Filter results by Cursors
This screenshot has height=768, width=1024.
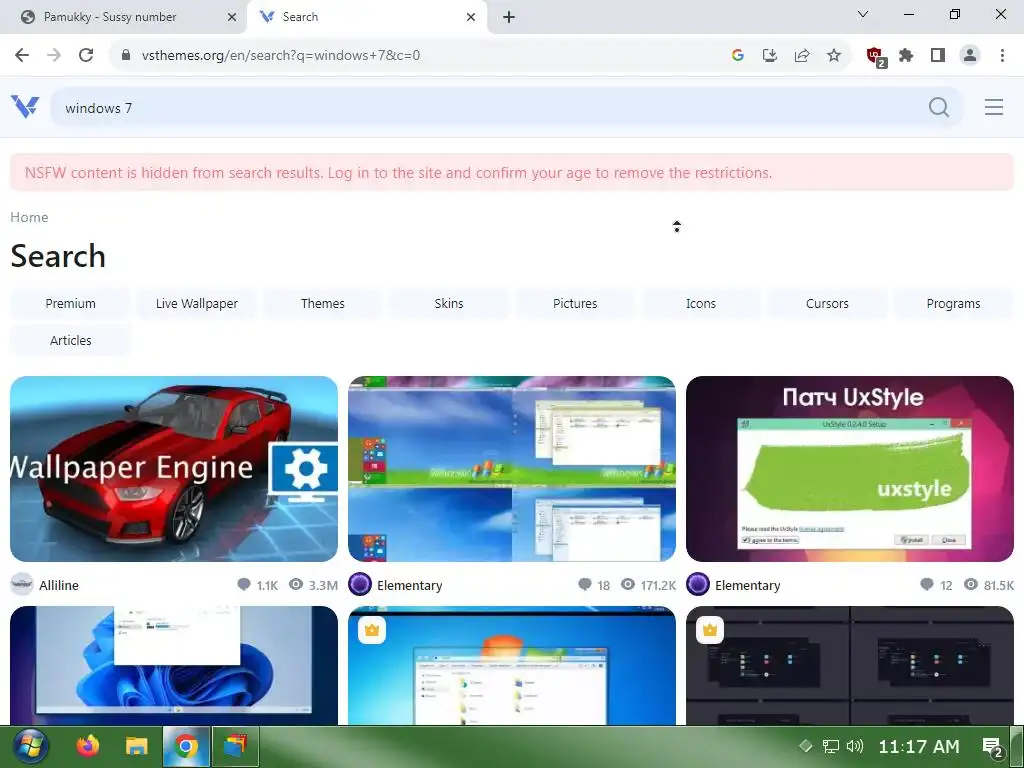tap(827, 303)
